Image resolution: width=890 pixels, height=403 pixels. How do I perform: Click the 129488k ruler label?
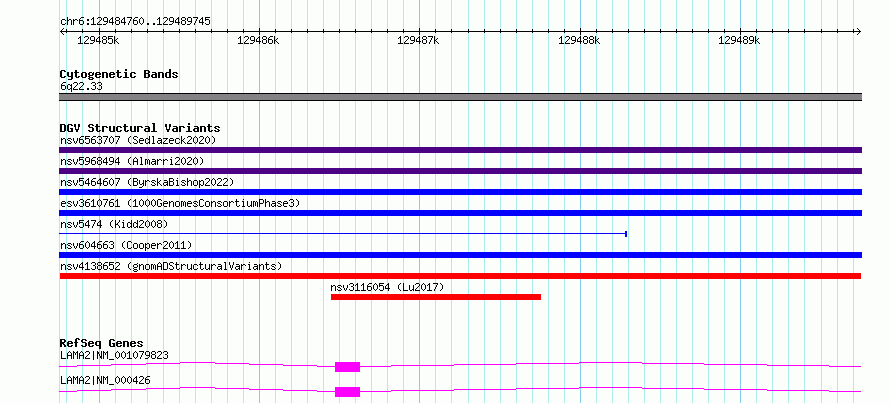pos(579,40)
